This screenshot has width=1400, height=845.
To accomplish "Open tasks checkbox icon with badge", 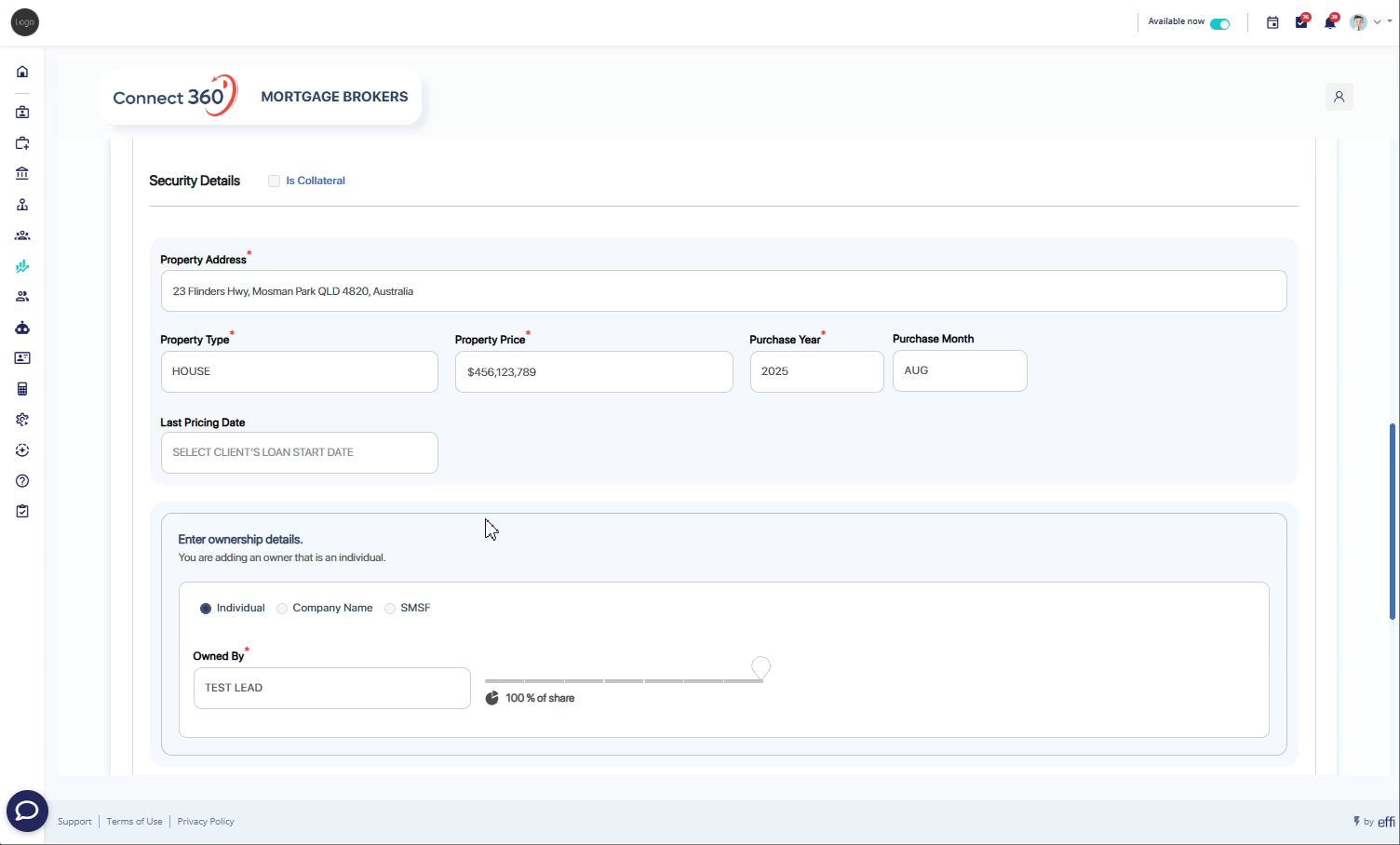I will coord(1301,22).
